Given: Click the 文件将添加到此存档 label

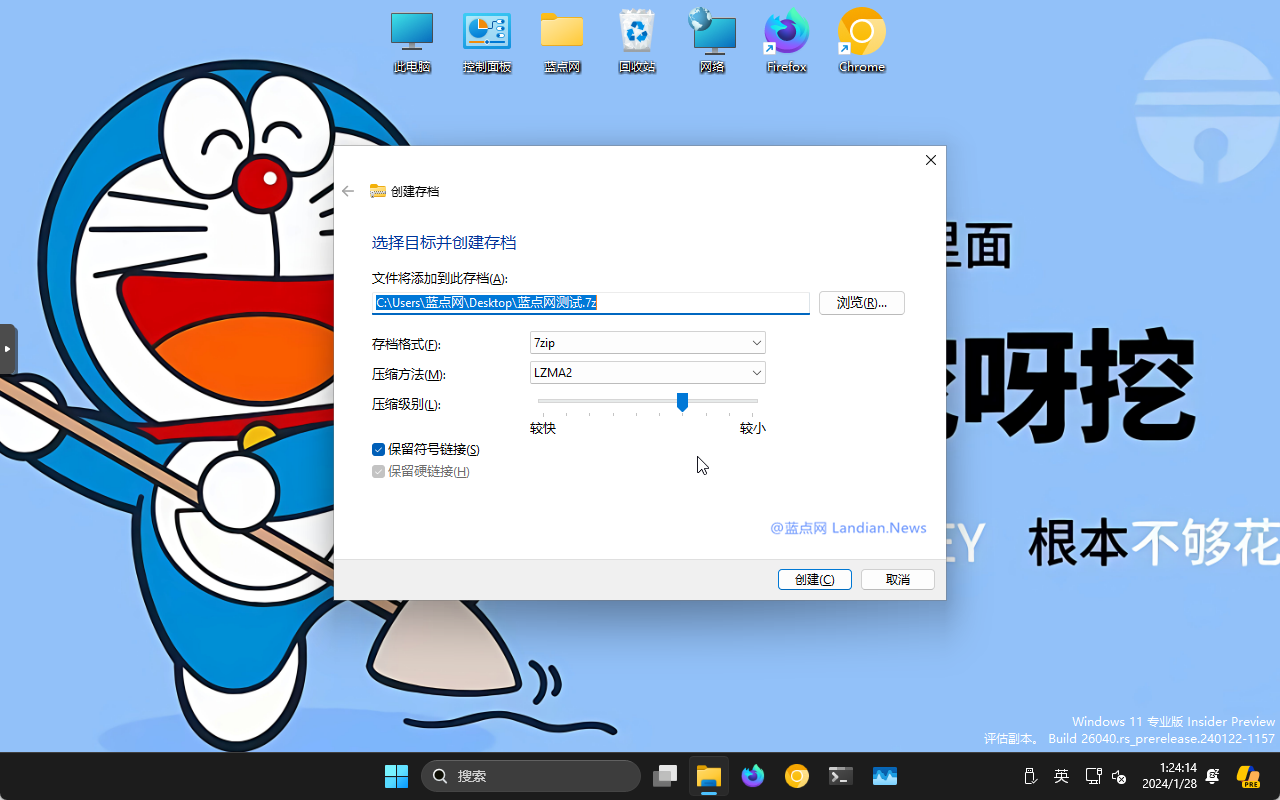Looking at the screenshot, I should click(440, 279).
